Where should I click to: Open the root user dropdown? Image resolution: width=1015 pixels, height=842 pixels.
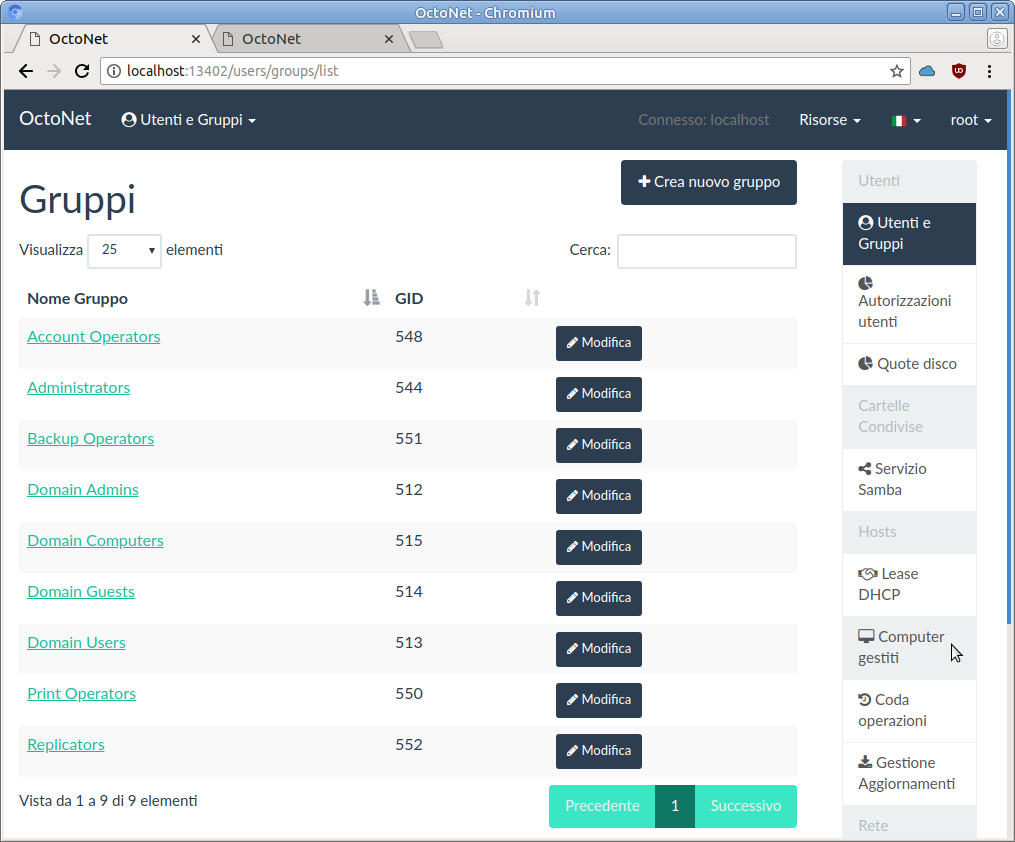pyautogui.click(x=971, y=120)
